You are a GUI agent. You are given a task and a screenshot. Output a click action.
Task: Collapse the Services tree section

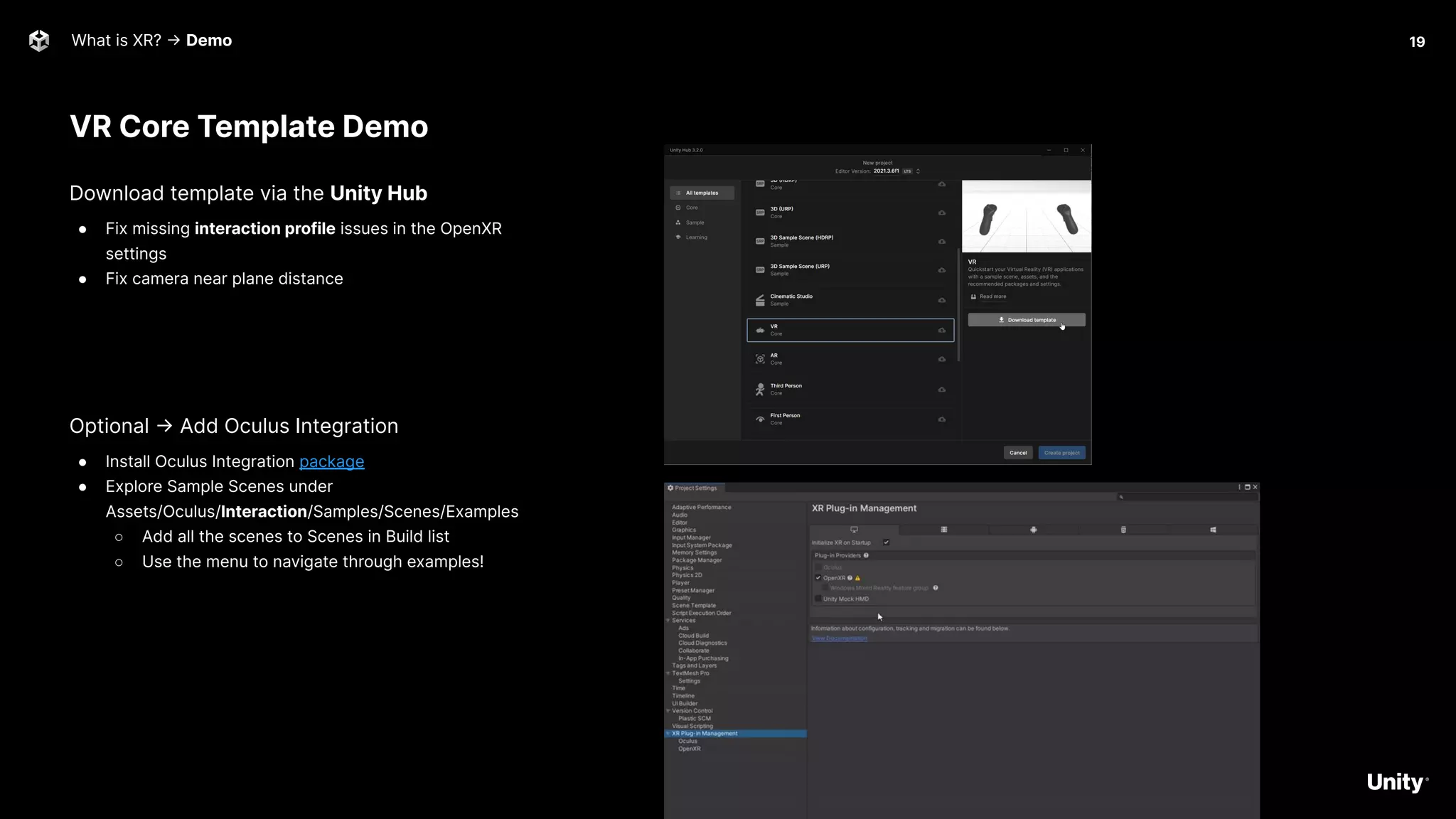(668, 621)
